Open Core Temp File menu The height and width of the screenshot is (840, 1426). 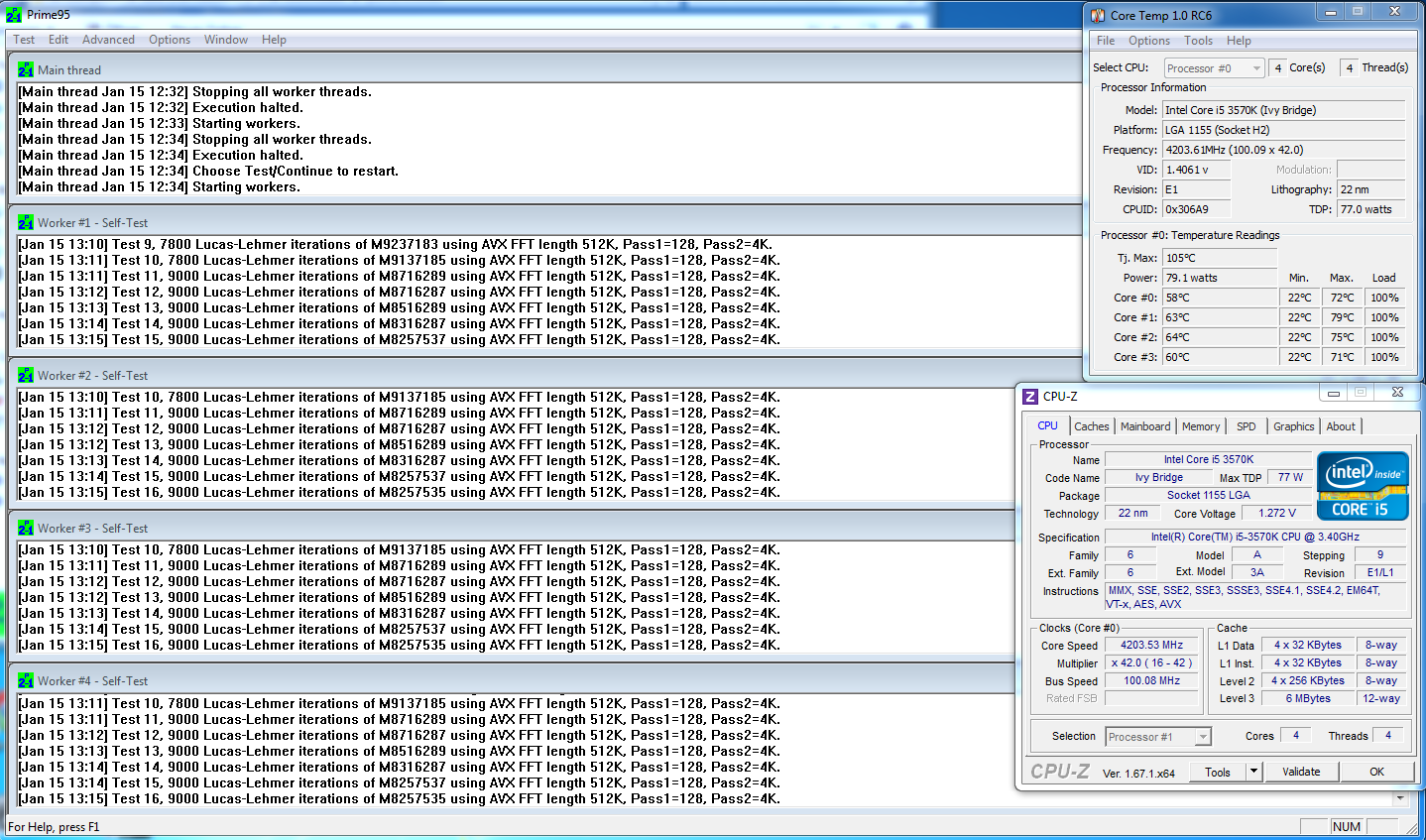tap(1106, 41)
